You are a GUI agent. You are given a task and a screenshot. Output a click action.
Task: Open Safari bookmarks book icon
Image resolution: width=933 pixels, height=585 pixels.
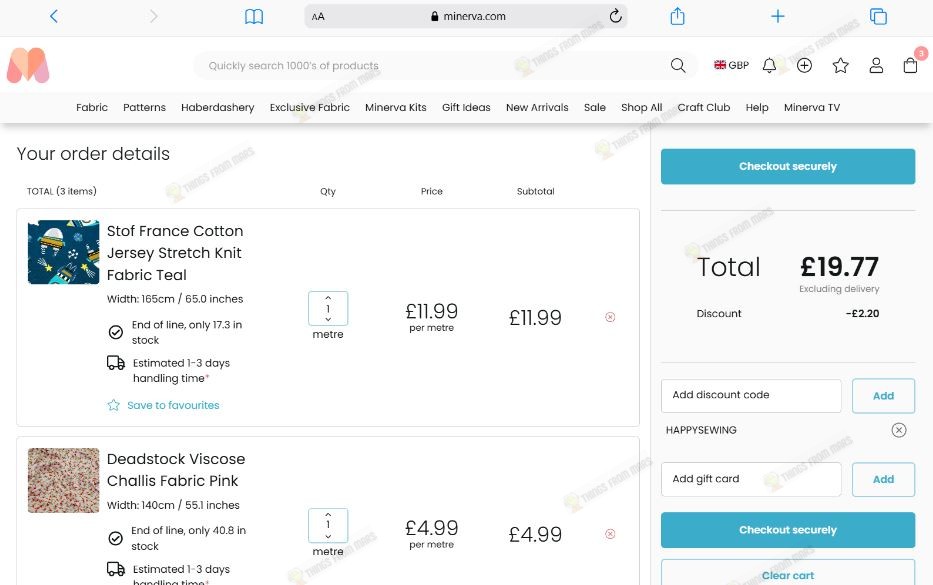pos(254,16)
